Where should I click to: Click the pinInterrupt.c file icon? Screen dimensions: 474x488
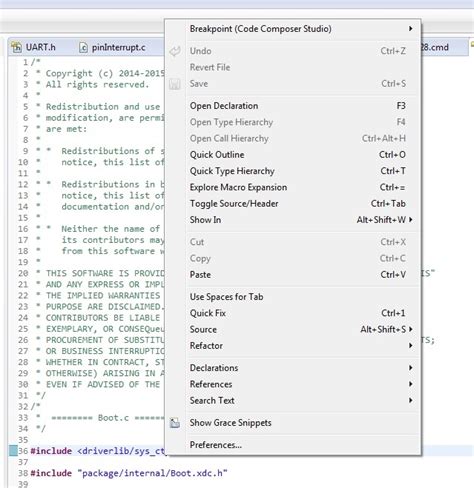coord(83,48)
